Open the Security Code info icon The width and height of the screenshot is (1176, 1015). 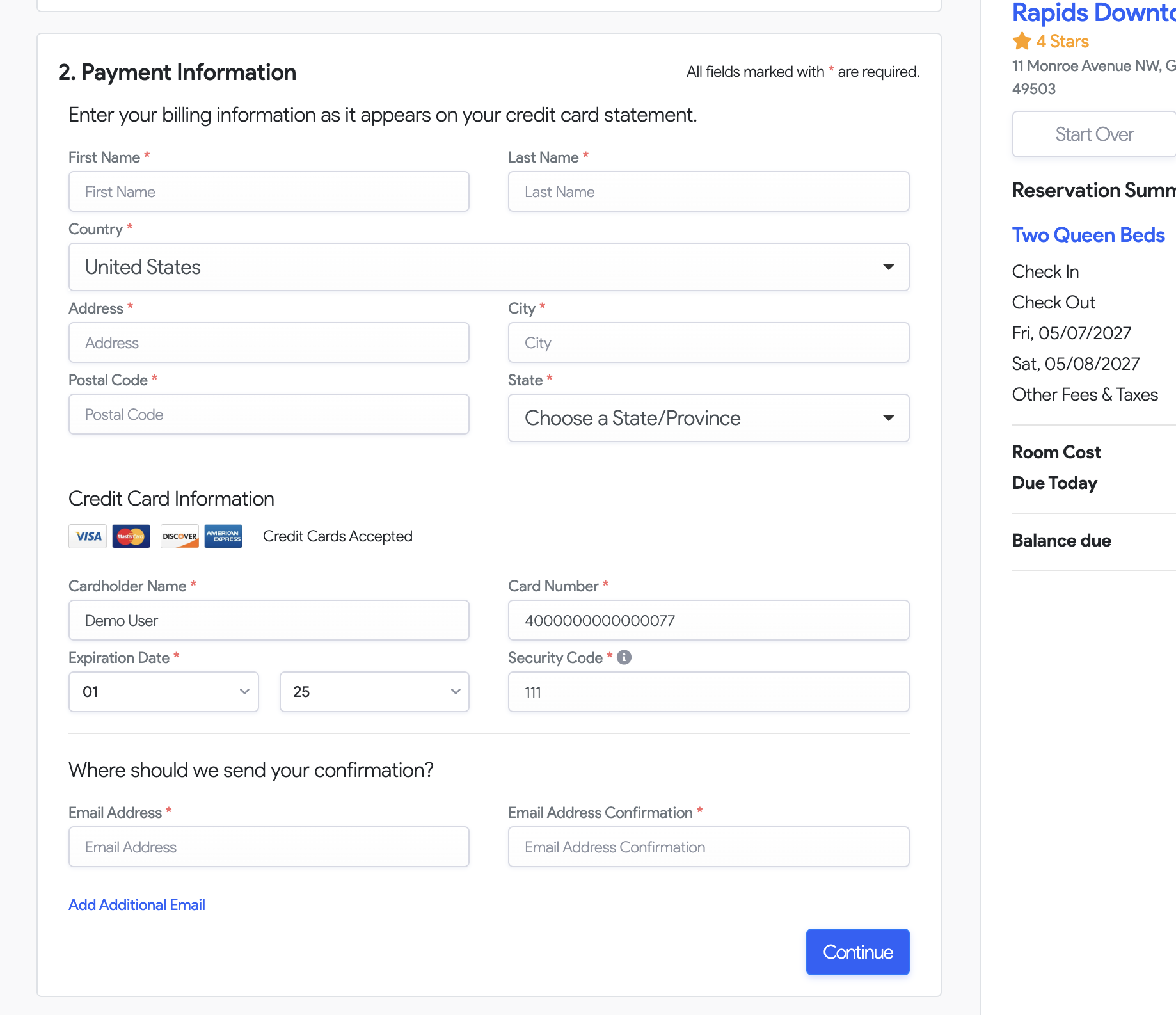pos(624,657)
